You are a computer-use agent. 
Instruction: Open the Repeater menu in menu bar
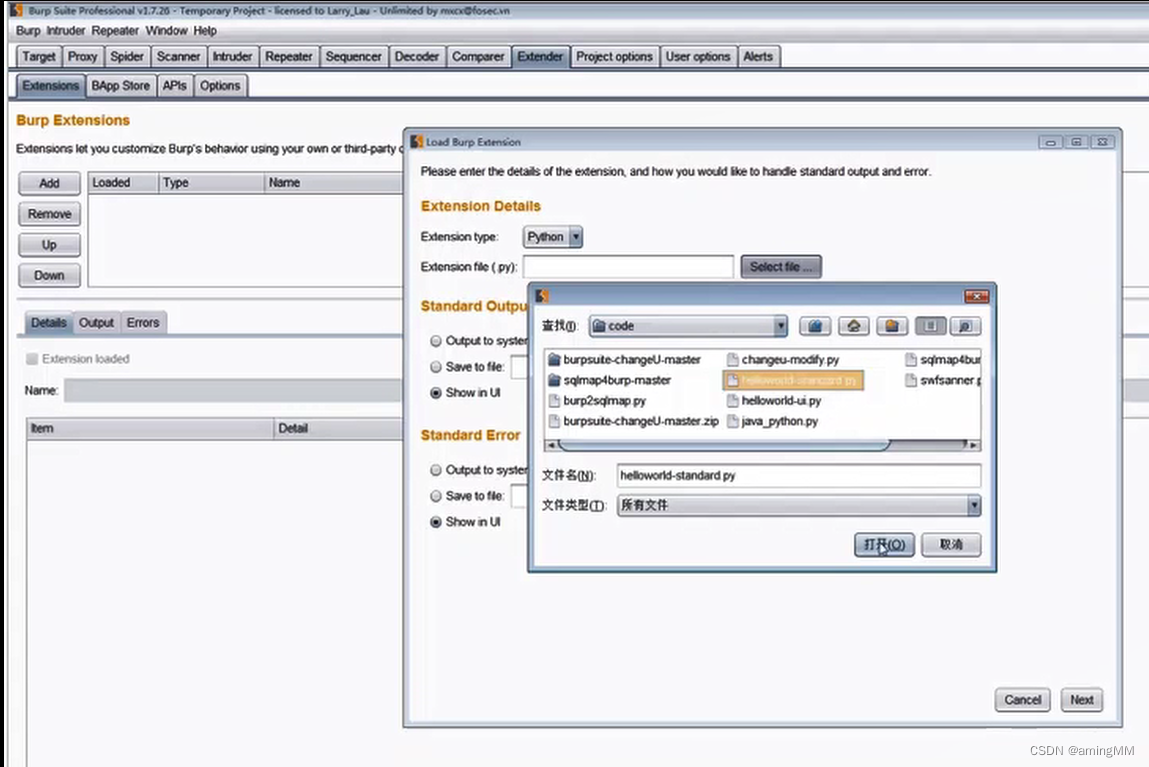tap(115, 31)
